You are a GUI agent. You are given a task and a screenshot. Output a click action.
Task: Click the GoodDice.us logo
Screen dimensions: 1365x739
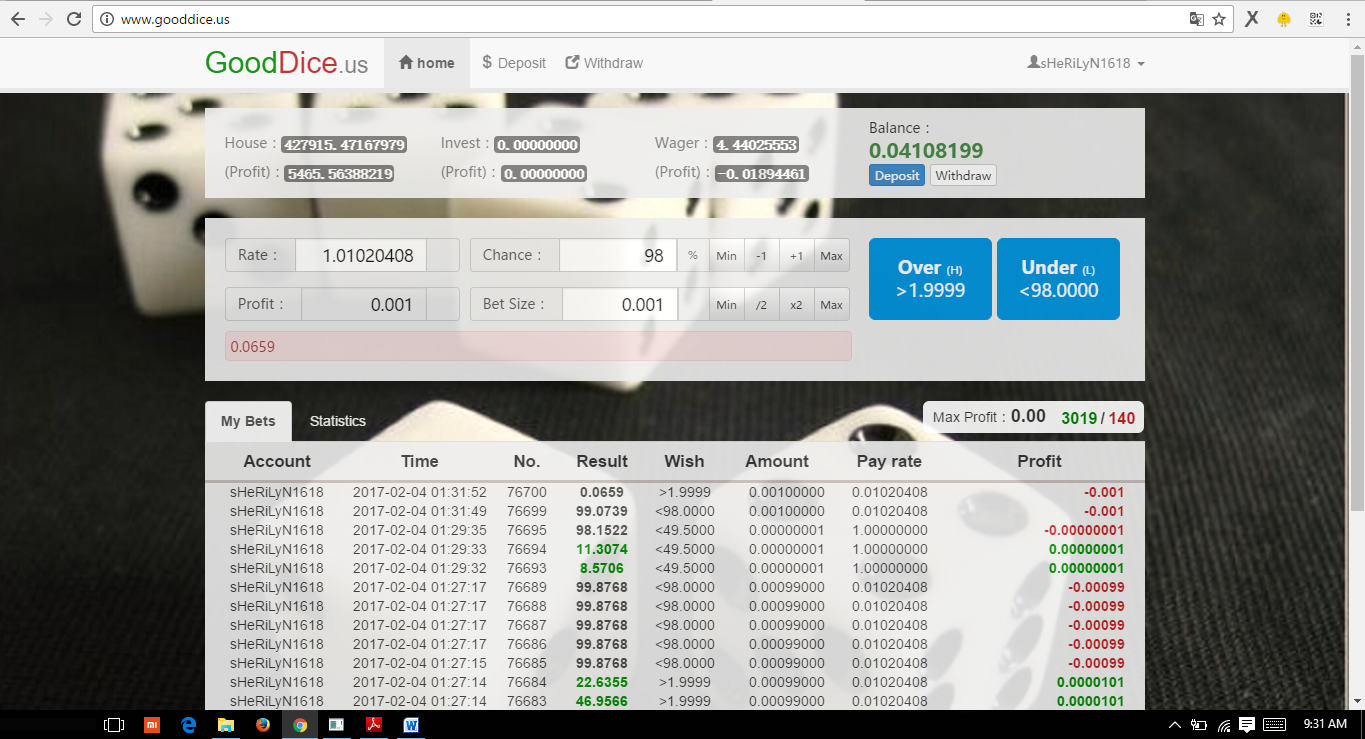pyautogui.click(x=286, y=63)
